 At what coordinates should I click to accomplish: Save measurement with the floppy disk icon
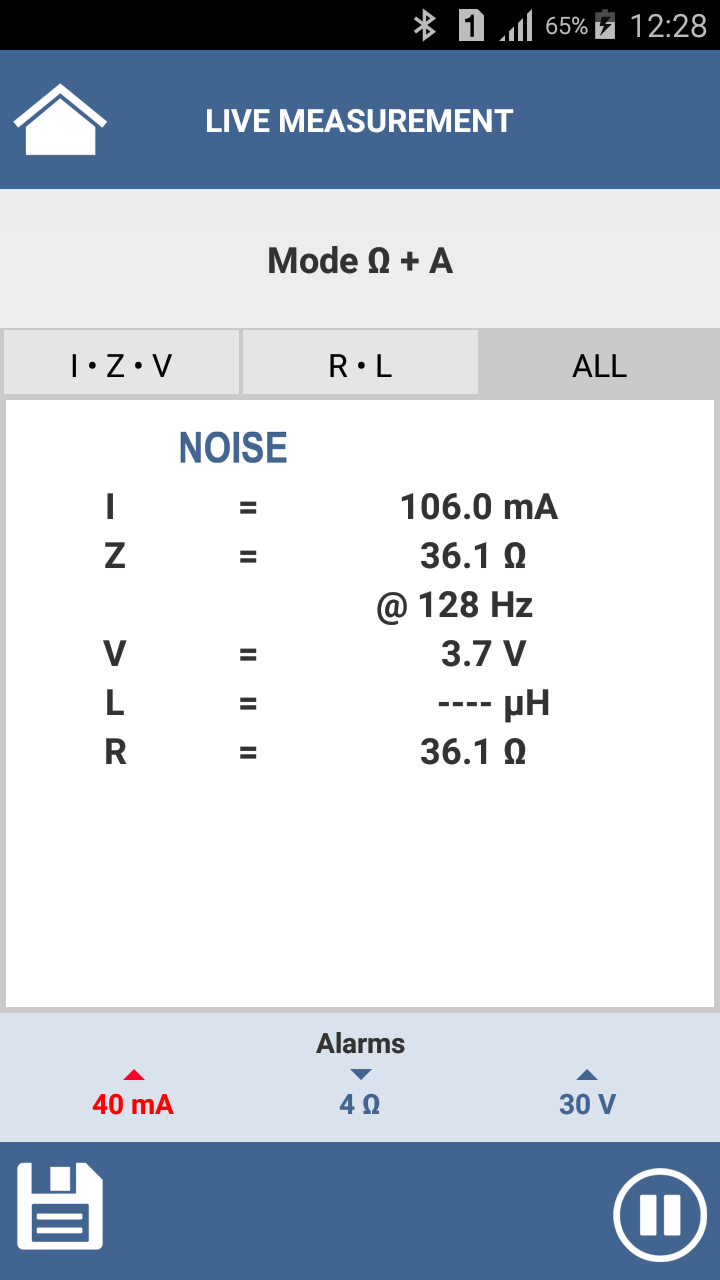tap(60, 1206)
